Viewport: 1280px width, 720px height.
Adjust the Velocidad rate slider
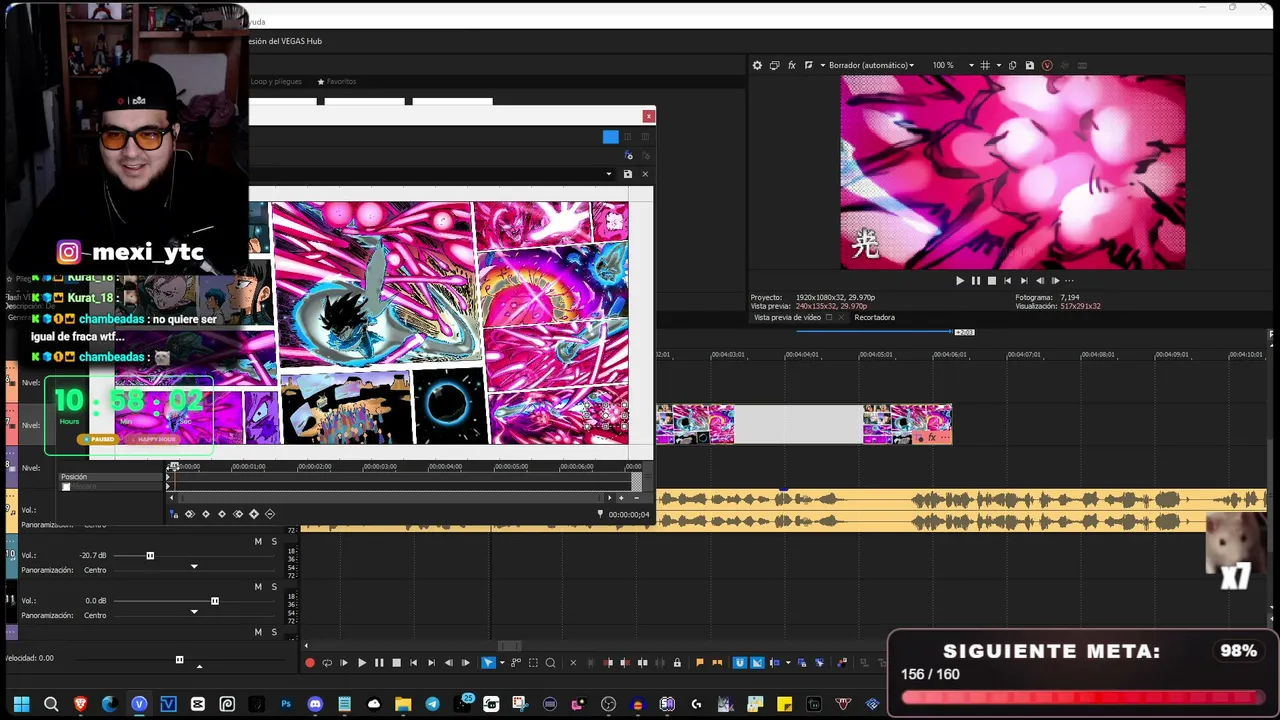pyautogui.click(x=179, y=659)
